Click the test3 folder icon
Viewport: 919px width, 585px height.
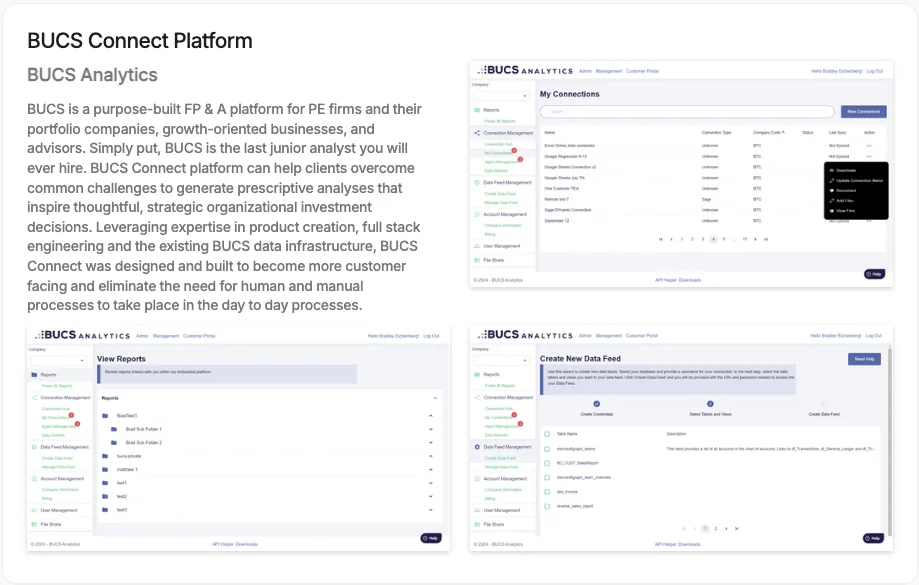(105, 510)
